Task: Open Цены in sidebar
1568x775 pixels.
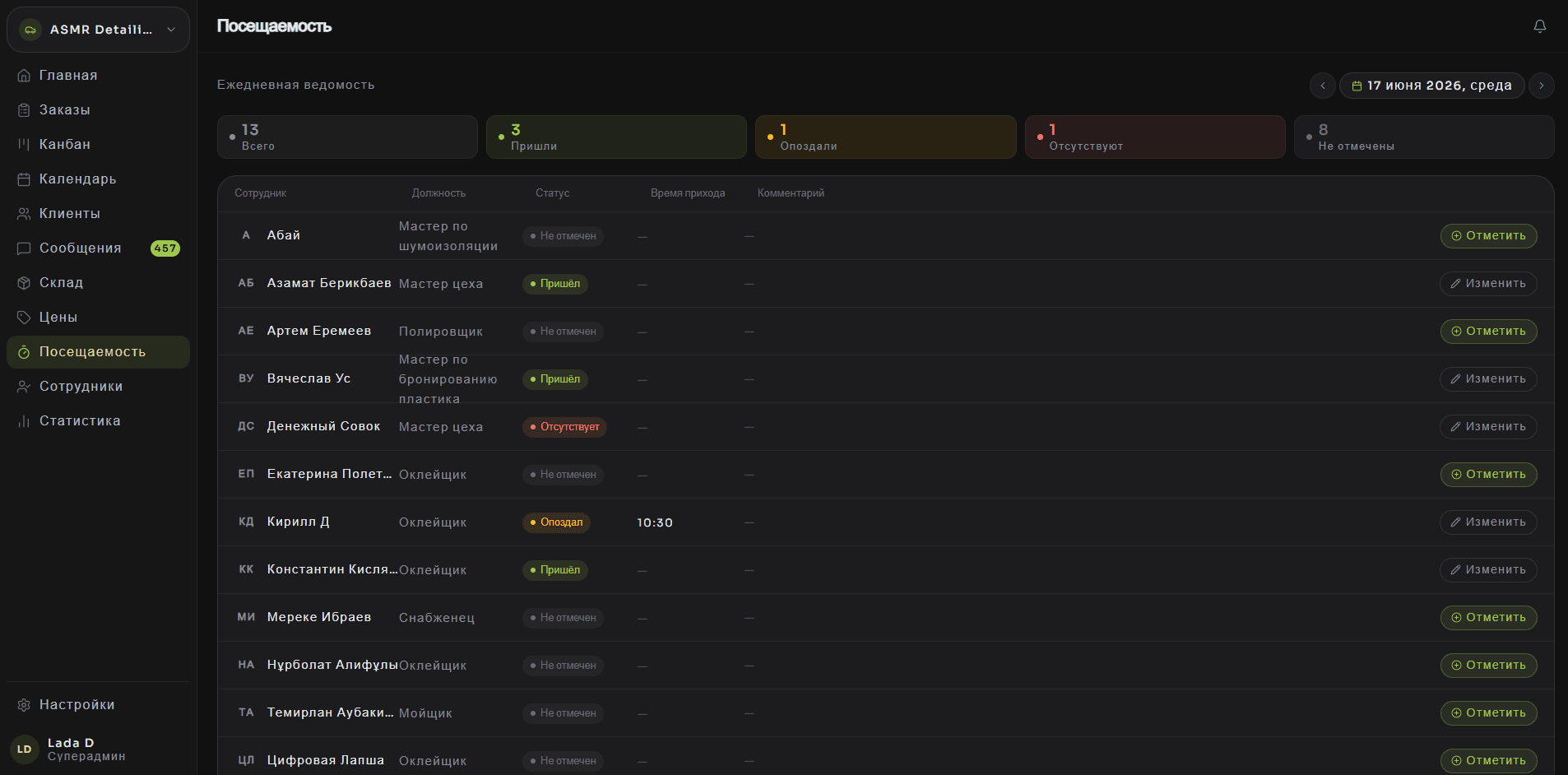Action: coord(98,318)
